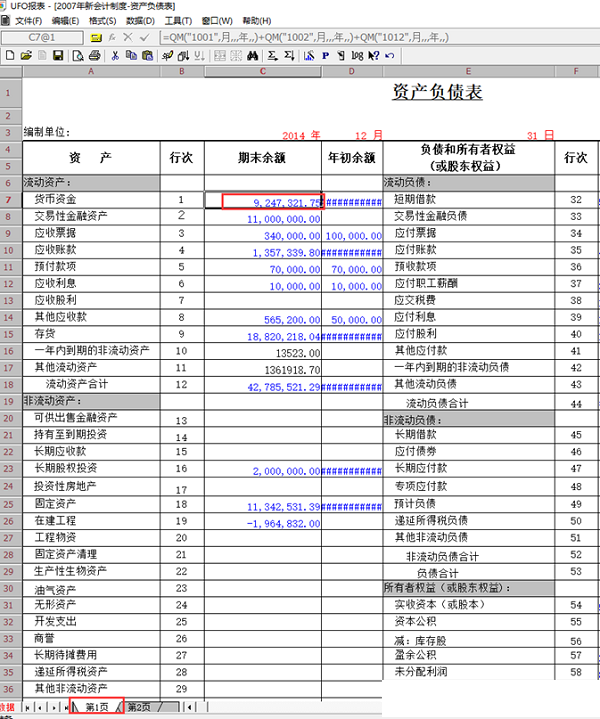Click into the QM formula bar
Viewport: 600px width, 719px height.
point(378,38)
